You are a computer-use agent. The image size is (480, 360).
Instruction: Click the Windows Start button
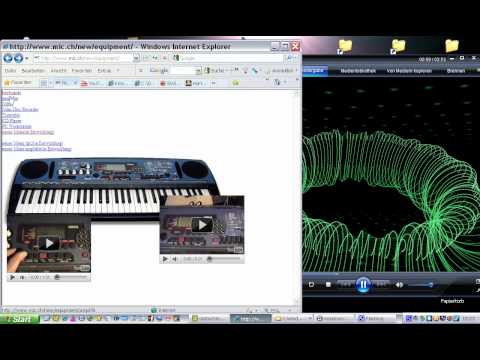20,319
